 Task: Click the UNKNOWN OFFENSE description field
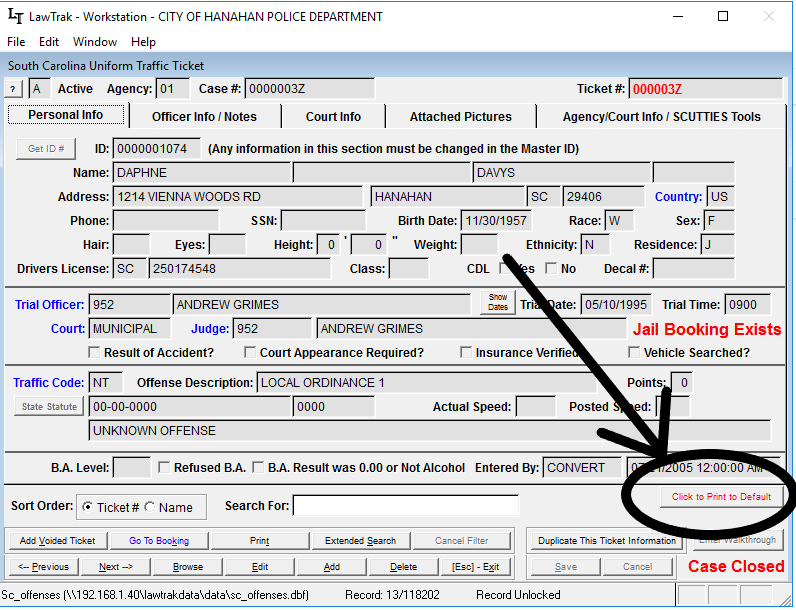tap(429, 430)
